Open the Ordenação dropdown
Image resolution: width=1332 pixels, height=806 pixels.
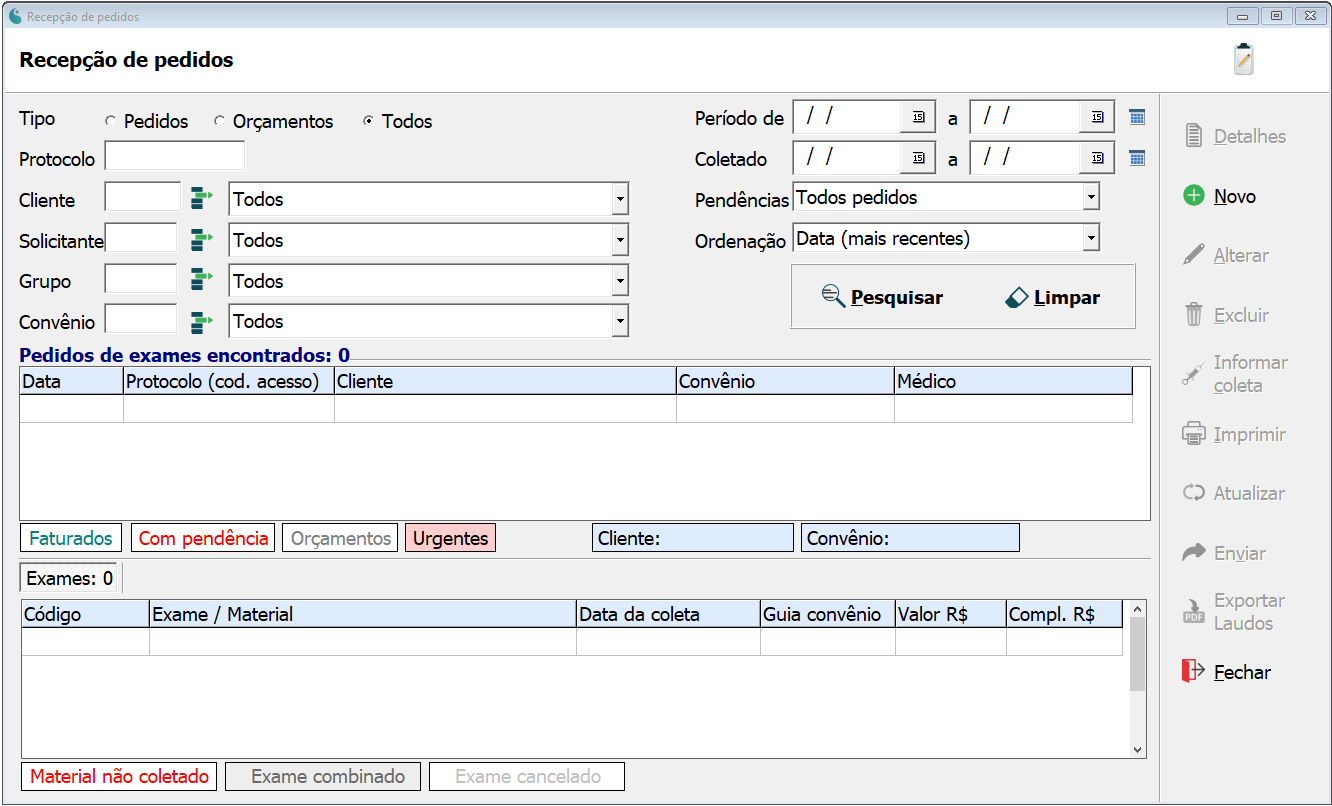coord(1091,238)
